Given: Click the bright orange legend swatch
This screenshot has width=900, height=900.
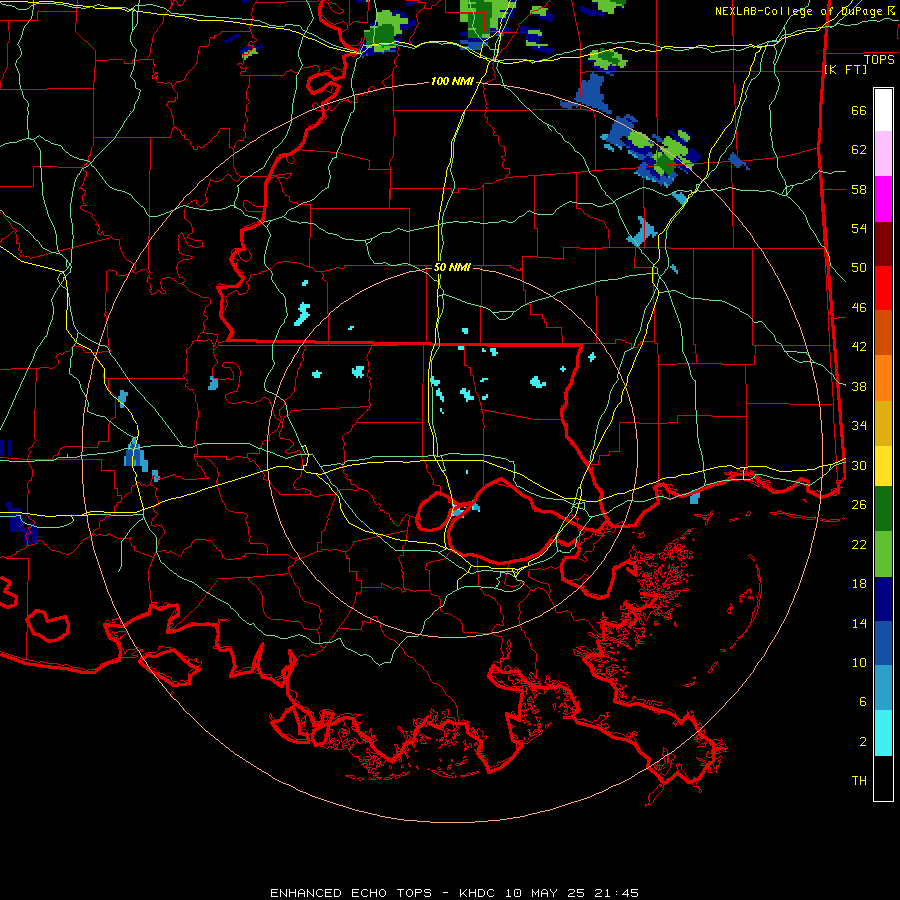Looking at the screenshot, I should click(883, 378).
